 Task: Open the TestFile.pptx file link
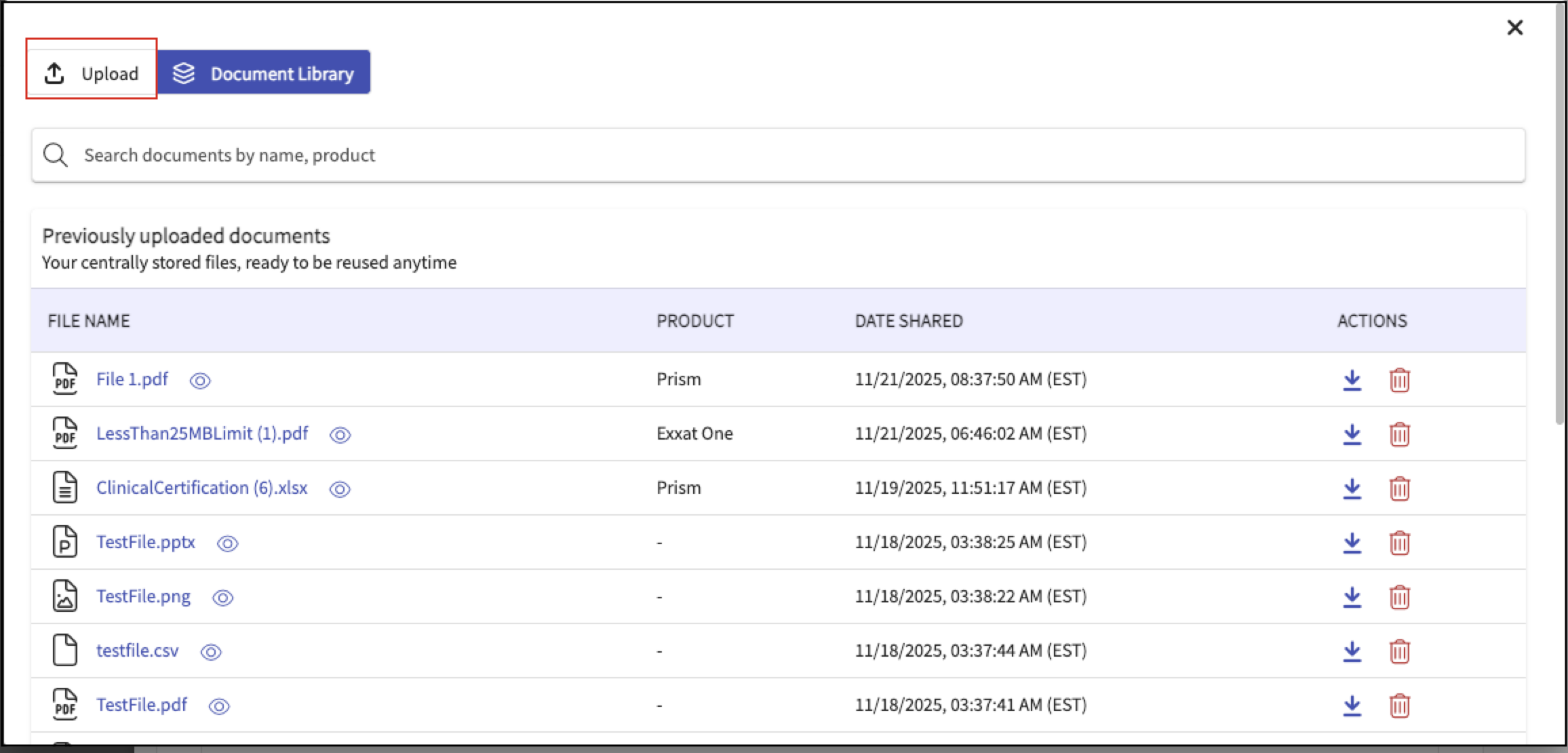click(146, 542)
